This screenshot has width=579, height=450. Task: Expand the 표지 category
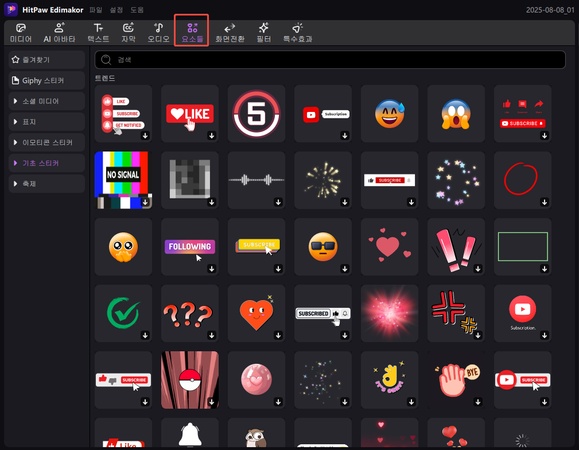47,122
